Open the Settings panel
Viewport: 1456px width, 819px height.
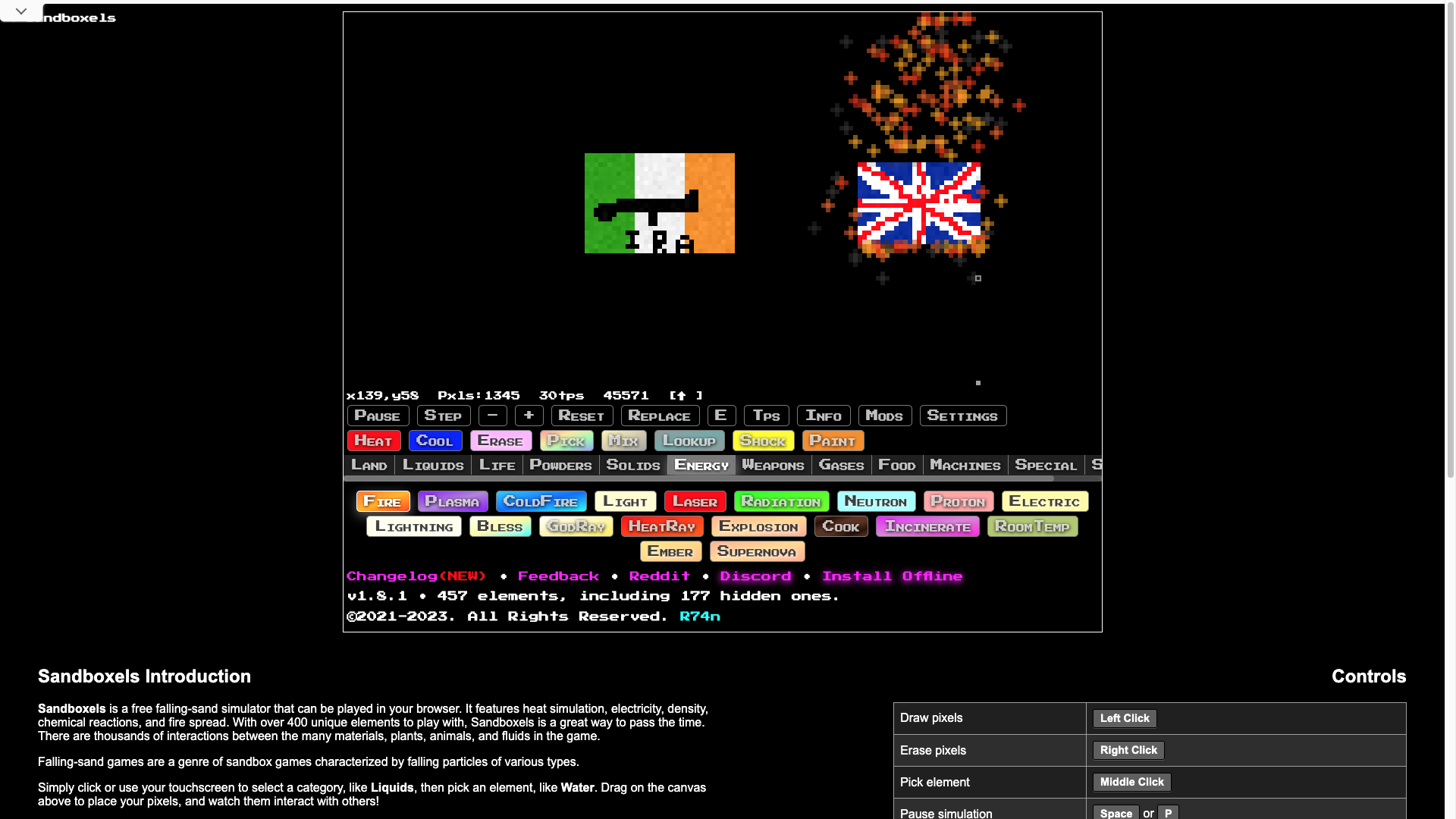coord(962,416)
